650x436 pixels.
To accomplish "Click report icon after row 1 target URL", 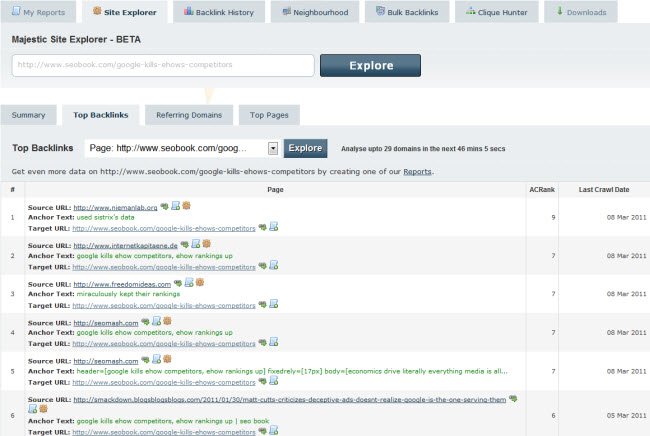I will point(274,226).
